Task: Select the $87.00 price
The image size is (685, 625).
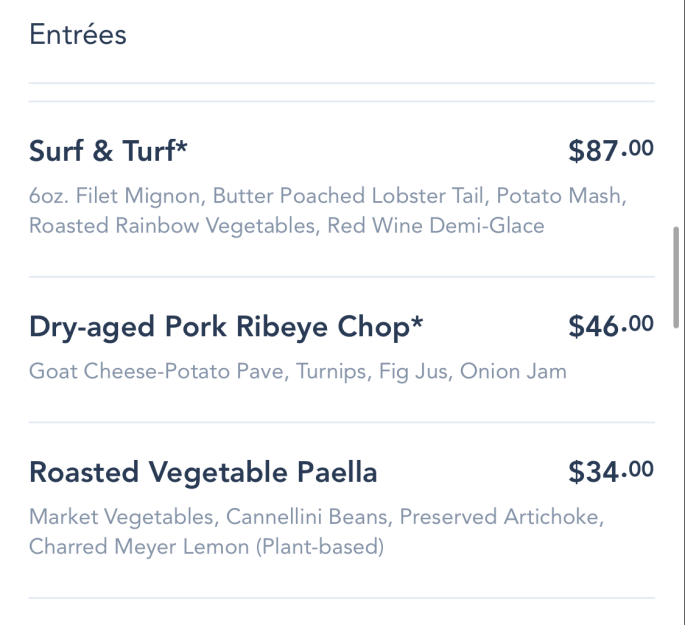Action: click(x=611, y=151)
